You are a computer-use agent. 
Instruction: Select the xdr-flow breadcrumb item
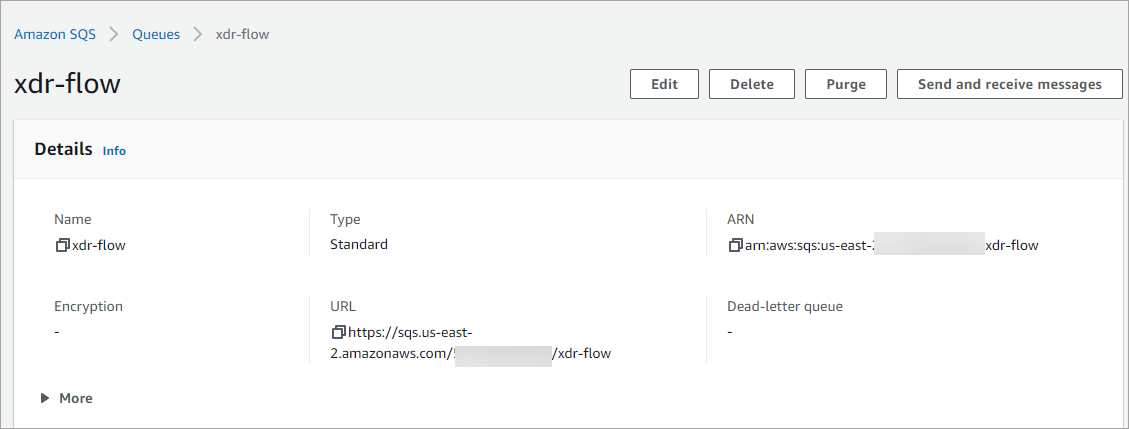[x=243, y=34]
